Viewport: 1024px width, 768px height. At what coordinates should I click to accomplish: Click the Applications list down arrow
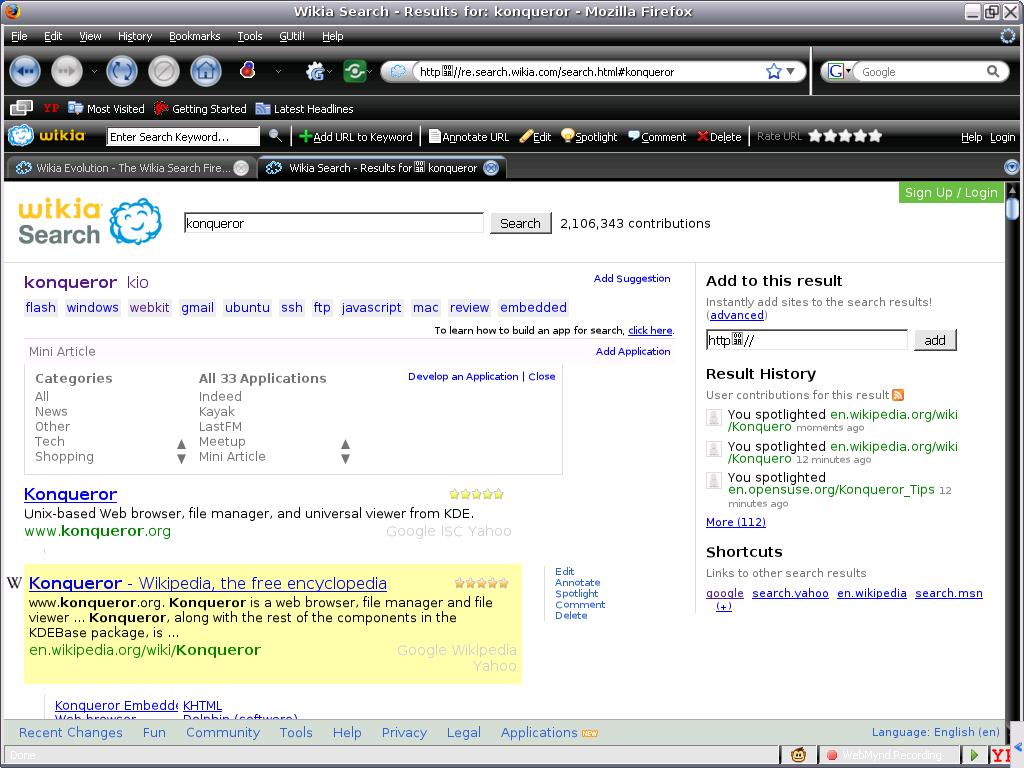tap(345, 458)
